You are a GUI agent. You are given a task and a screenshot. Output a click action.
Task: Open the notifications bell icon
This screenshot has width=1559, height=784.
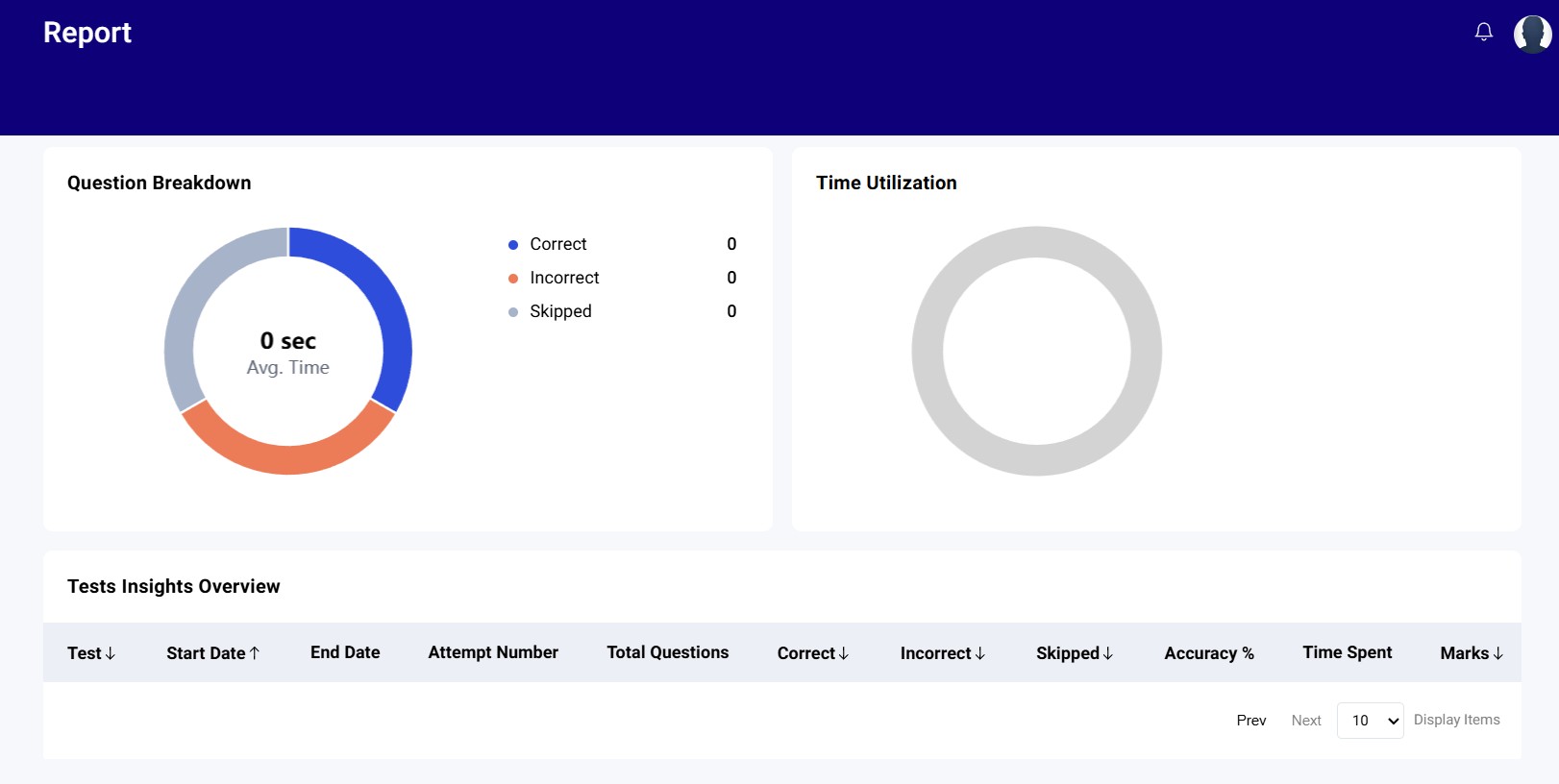[x=1483, y=32]
